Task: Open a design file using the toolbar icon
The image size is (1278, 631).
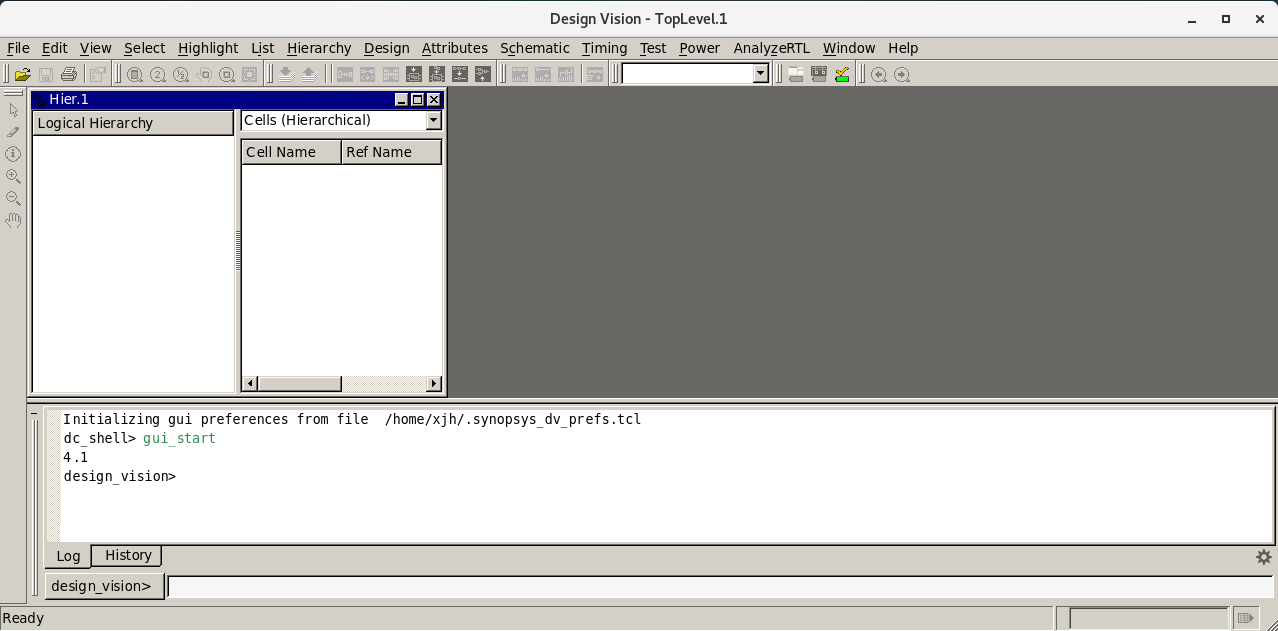Action: click(22, 73)
